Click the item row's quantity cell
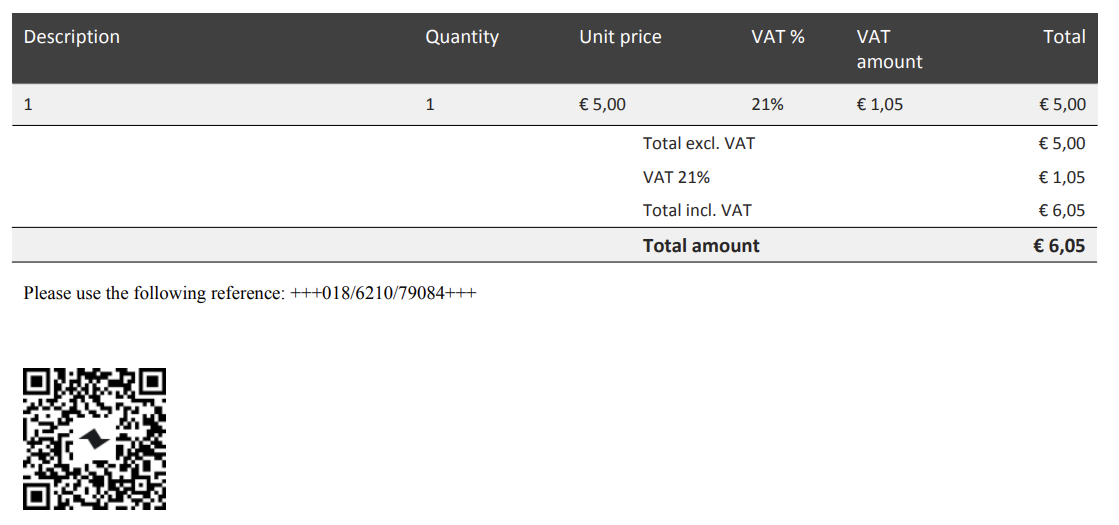This screenshot has height=525, width=1119. point(430,104)
